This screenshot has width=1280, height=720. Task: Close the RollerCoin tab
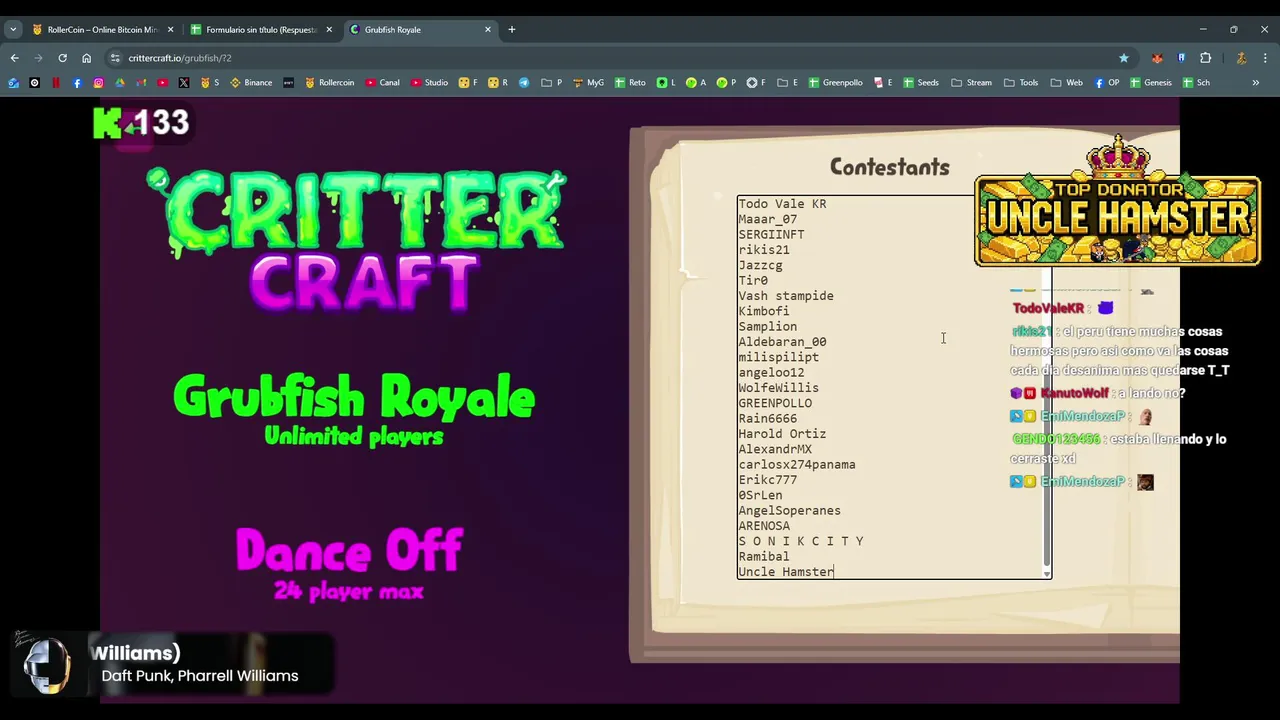170,29
